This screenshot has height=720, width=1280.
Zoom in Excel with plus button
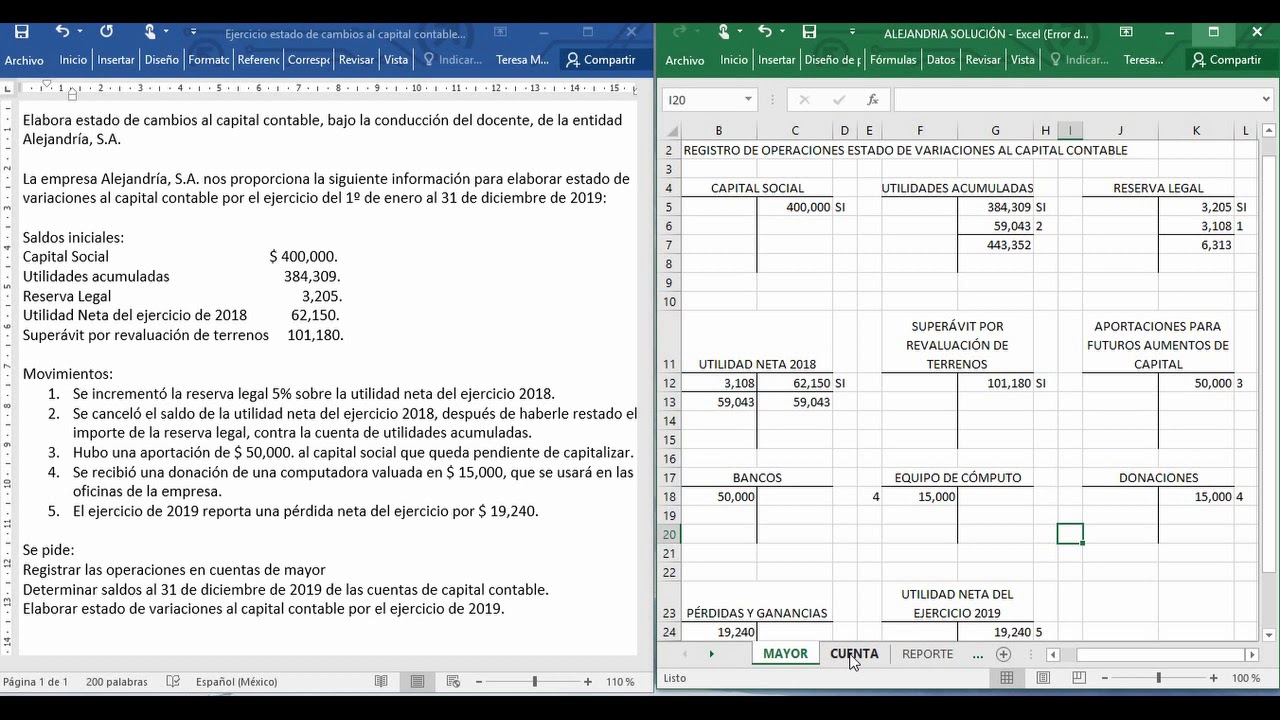pyautogui.click(x=1214, y=678)
